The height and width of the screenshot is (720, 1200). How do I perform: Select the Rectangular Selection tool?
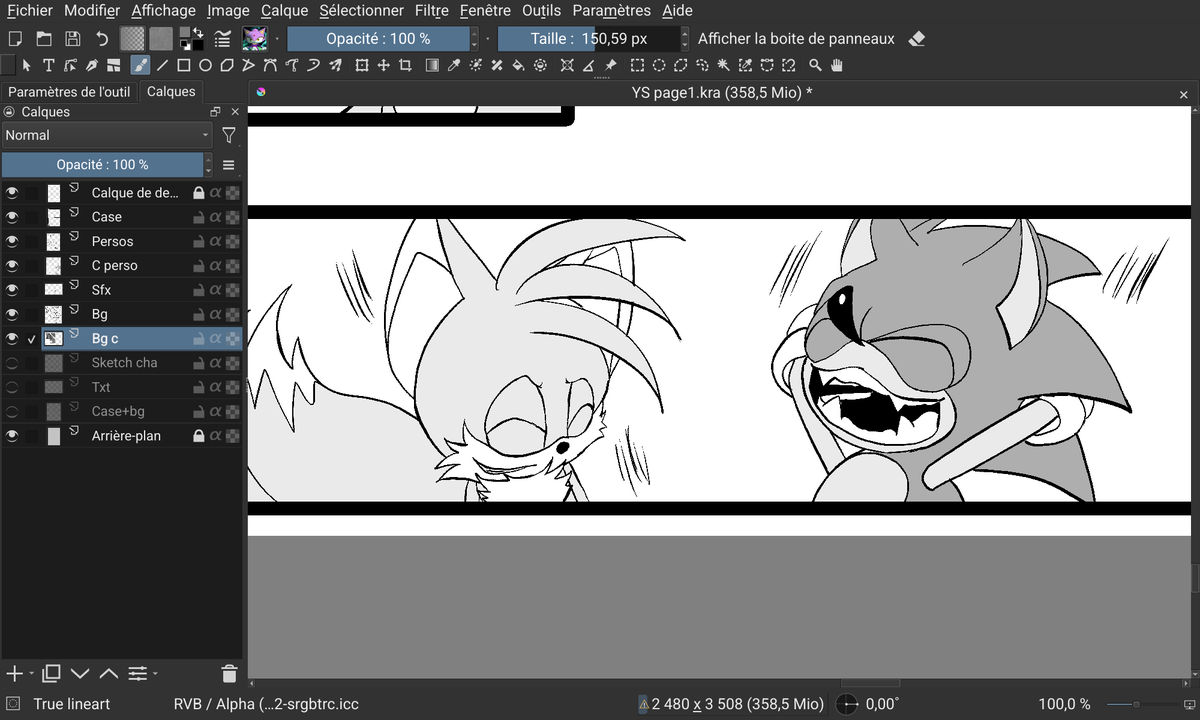point(637,66)
